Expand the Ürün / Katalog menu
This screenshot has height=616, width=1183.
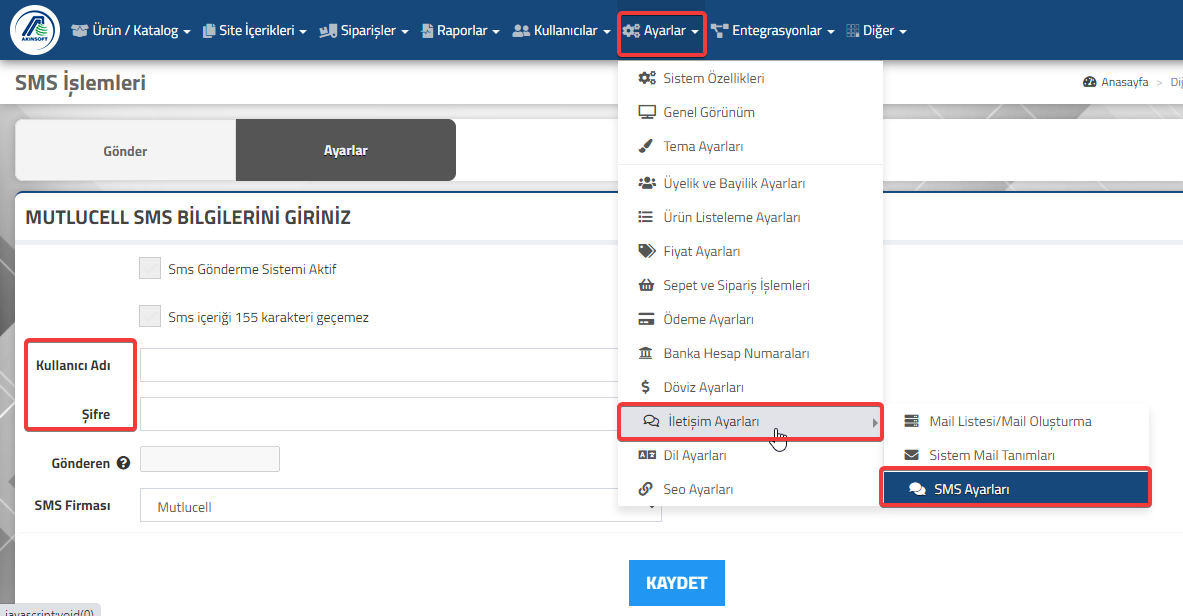[131, 30]
